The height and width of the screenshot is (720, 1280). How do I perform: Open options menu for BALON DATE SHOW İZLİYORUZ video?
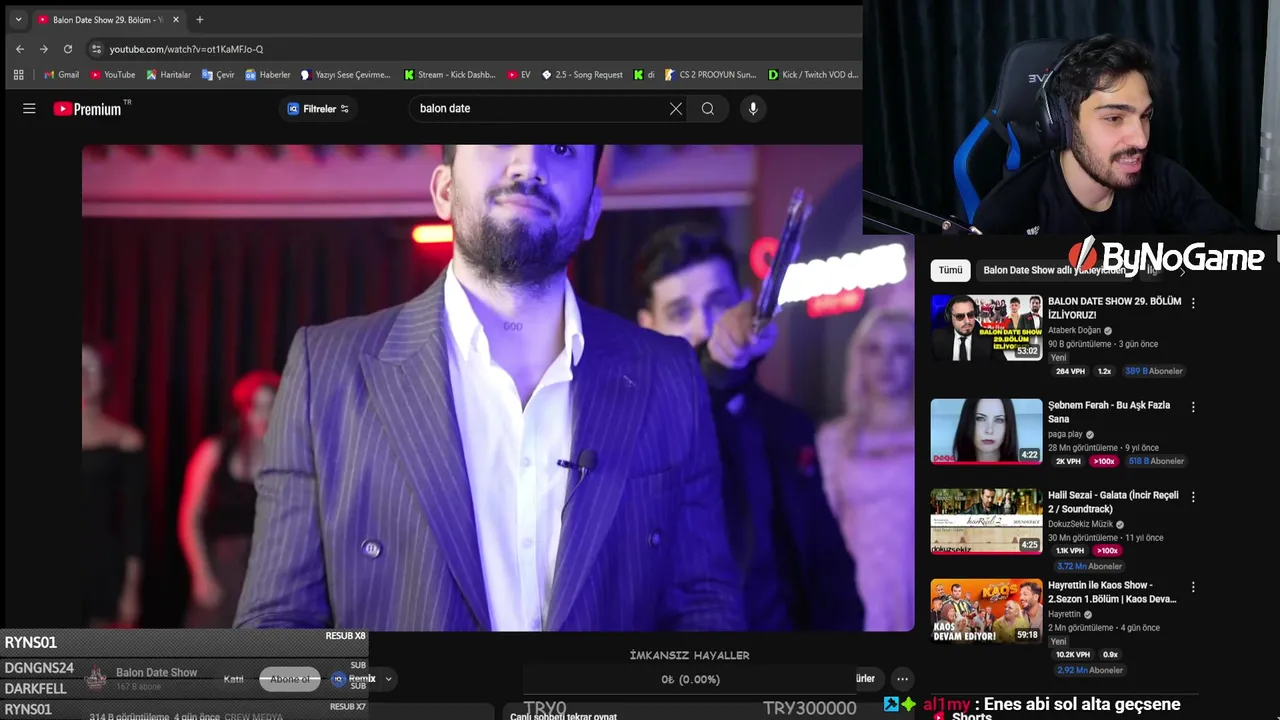[x=1193, y=302]
